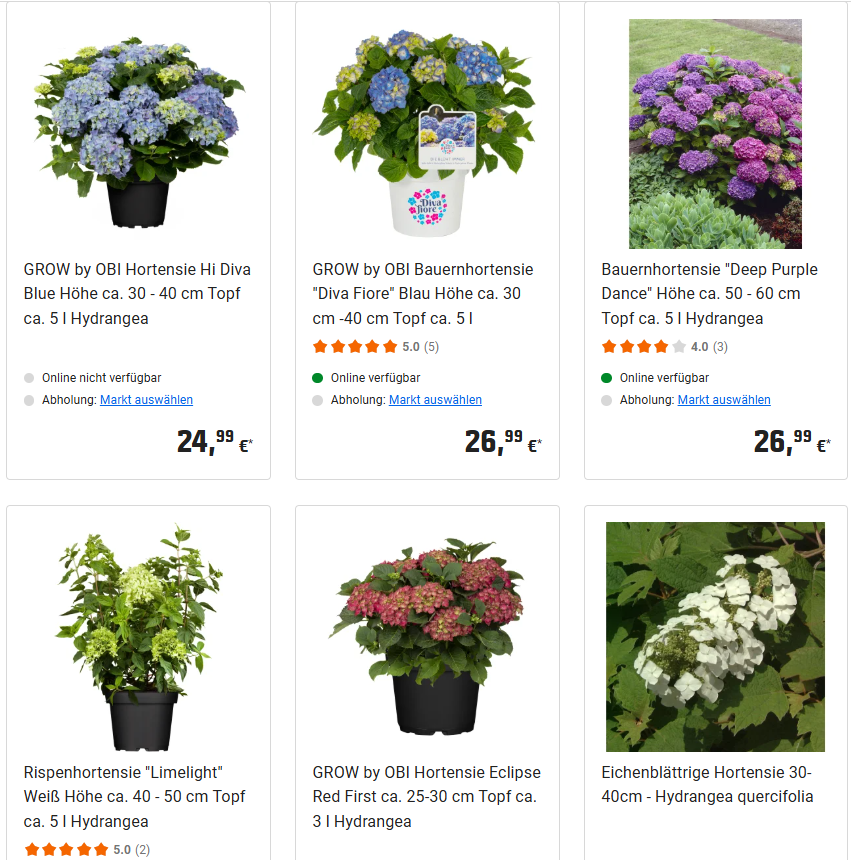Open the Limelight Rispenhortensie product image

point(138,637)
